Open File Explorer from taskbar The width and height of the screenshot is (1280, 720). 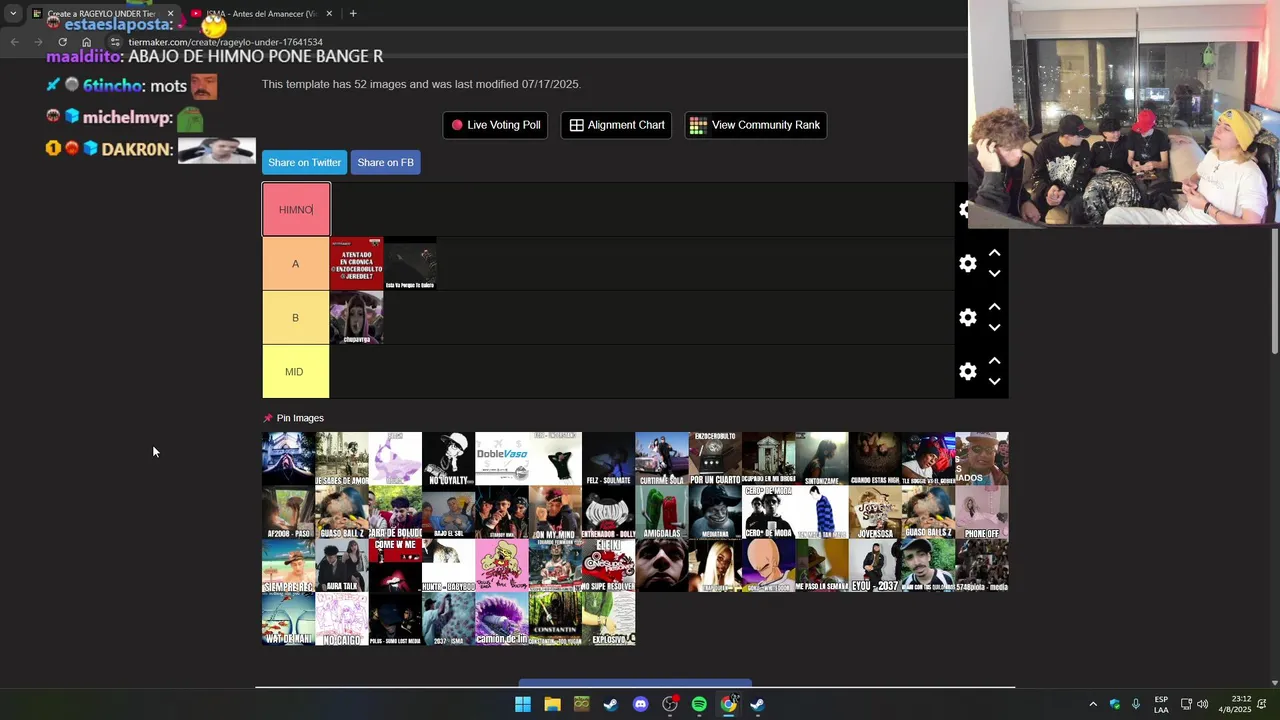pyautogui.click(x=552, y=704)
